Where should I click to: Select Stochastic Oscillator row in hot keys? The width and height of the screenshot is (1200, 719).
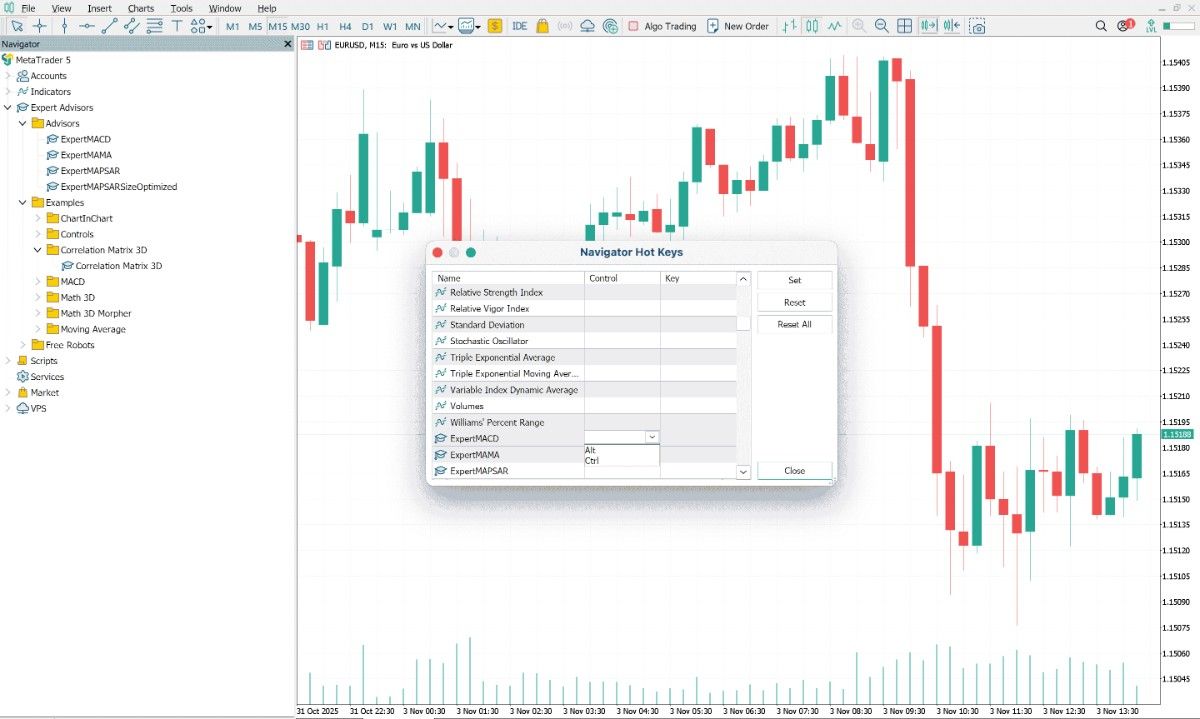click(x=584, y=341)
